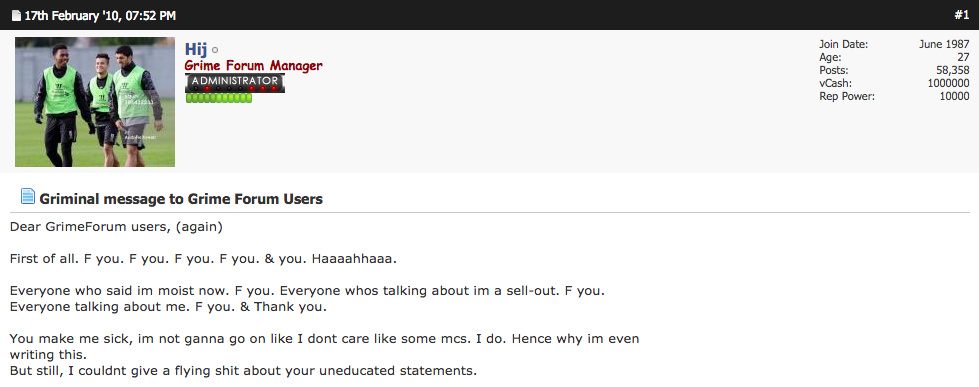979x387 pixels.
Task: Click the post status icon beside the date
Action: (x=16, y=16)
